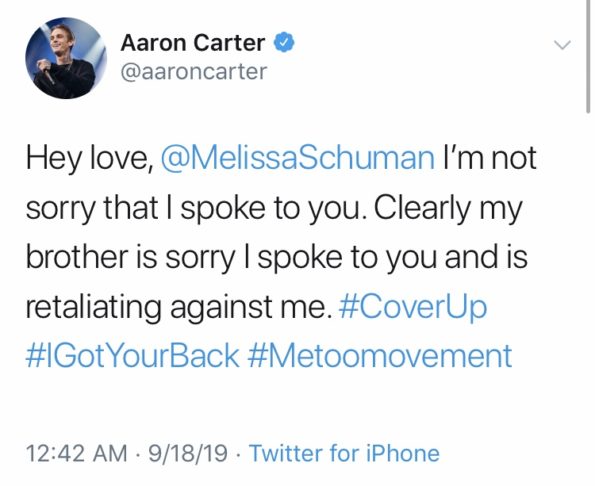595x486 pixels.
Task: Open the @MelissaSchuman mention
Action: click(x=298, y=158)
